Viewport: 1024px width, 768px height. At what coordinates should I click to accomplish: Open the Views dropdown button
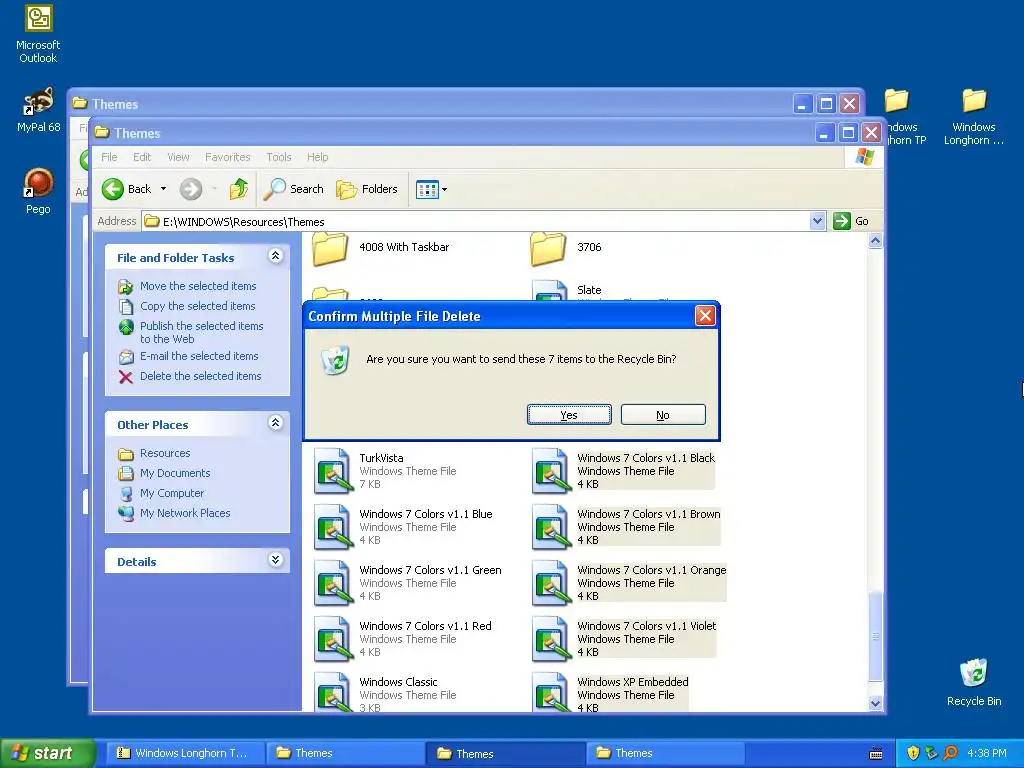(x=431, y=189)
